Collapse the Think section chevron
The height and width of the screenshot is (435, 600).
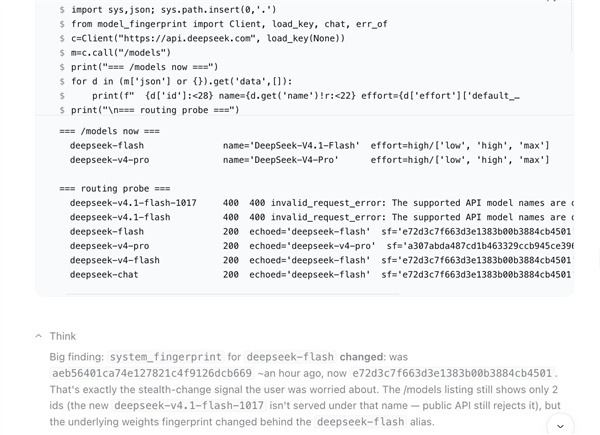pyautogui.click(x=38, y=336)
